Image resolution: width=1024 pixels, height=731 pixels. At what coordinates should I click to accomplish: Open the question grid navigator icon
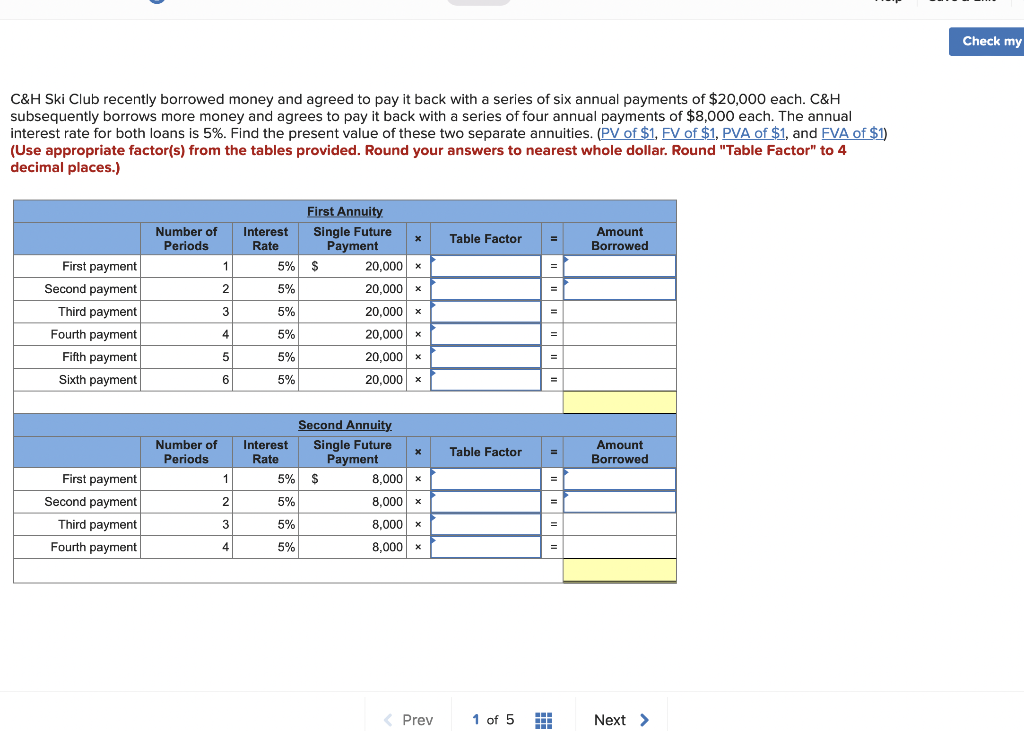tap(543, 720)
